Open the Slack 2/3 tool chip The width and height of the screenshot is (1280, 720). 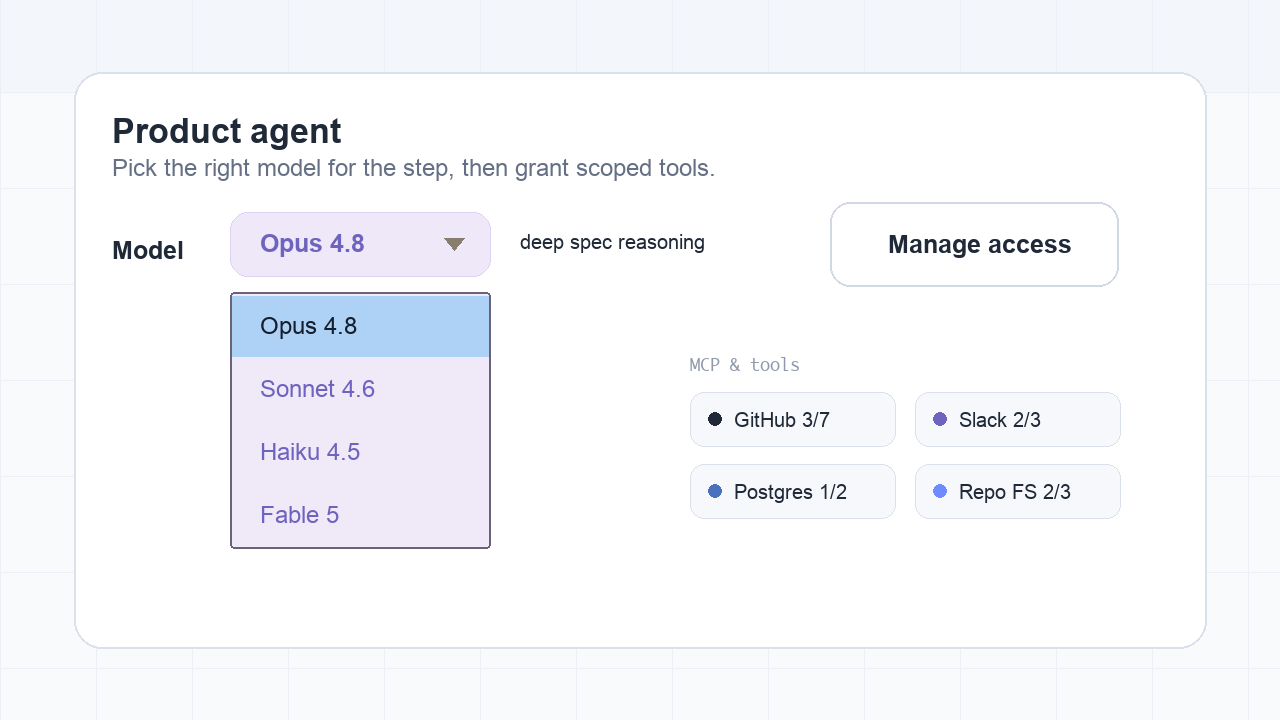pos(1018,419)
